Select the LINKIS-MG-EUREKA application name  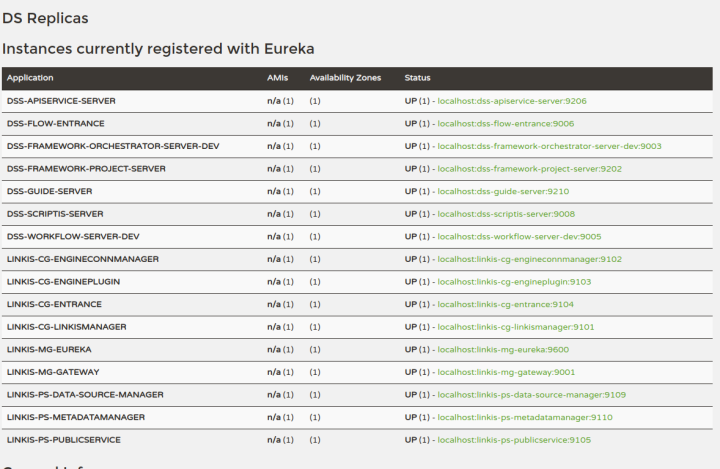point(49,350)
